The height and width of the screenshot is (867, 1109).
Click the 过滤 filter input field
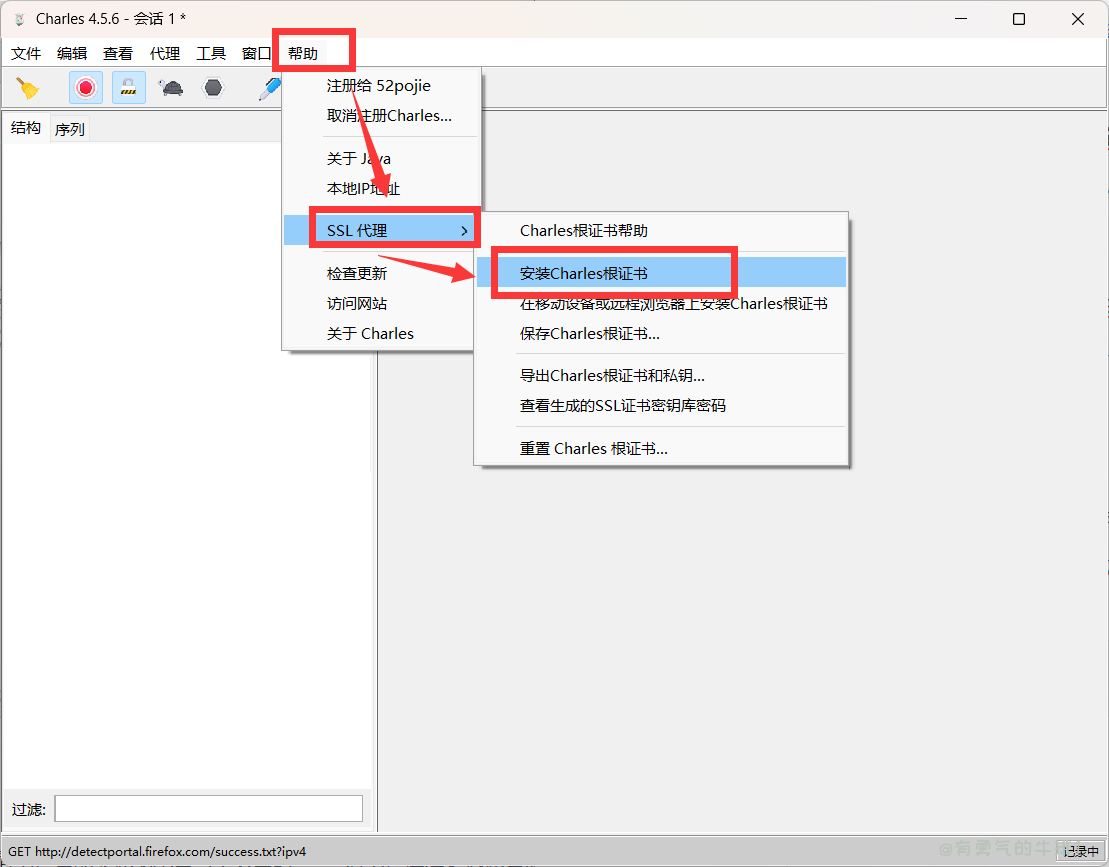point(208,809)
